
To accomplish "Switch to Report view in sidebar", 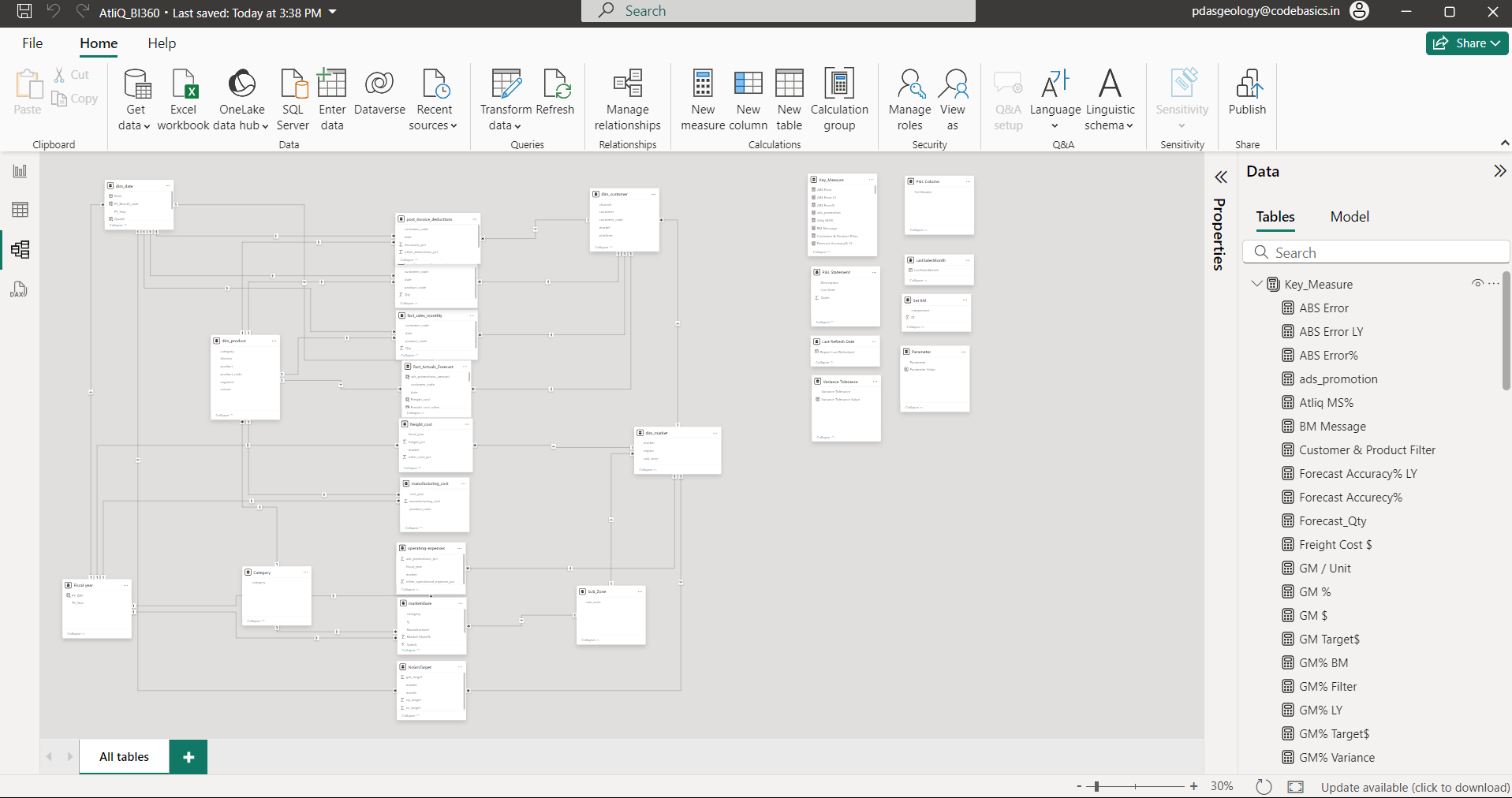I will click(x=20, y=171).
